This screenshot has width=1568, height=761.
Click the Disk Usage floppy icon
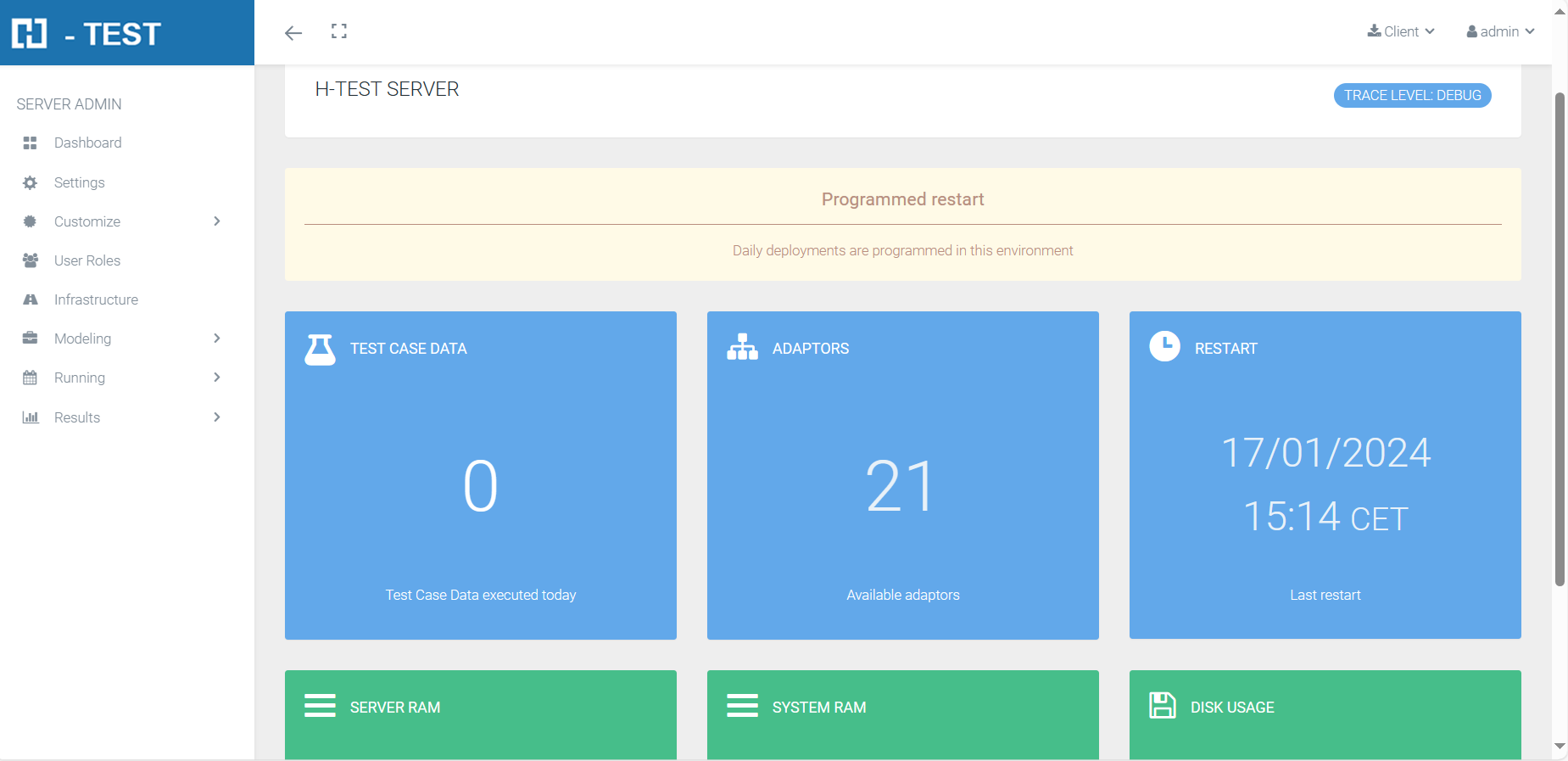pyautogui.click(x=1162, y=706)
